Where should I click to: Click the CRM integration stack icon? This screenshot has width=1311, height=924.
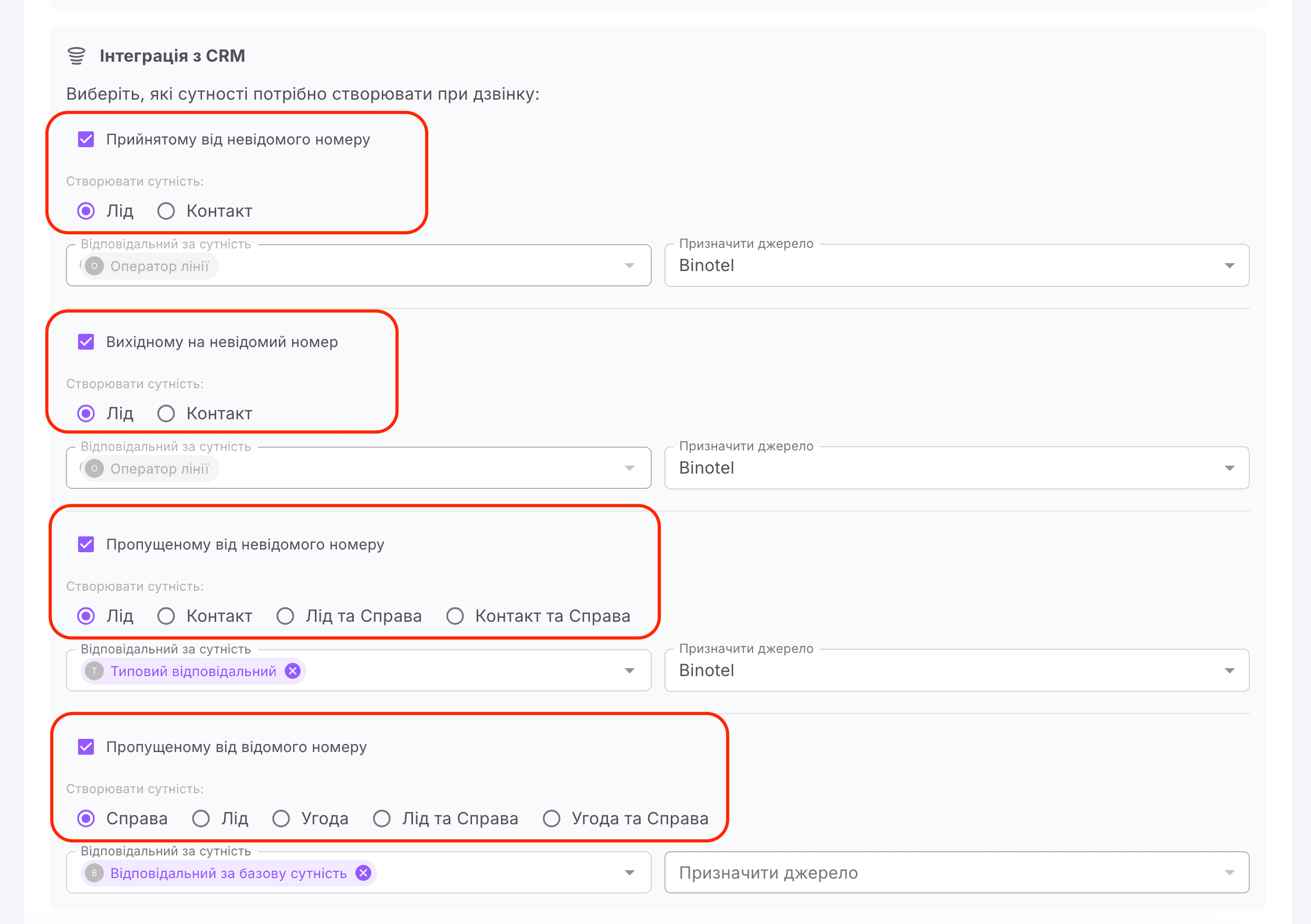(x=76, y=56)
